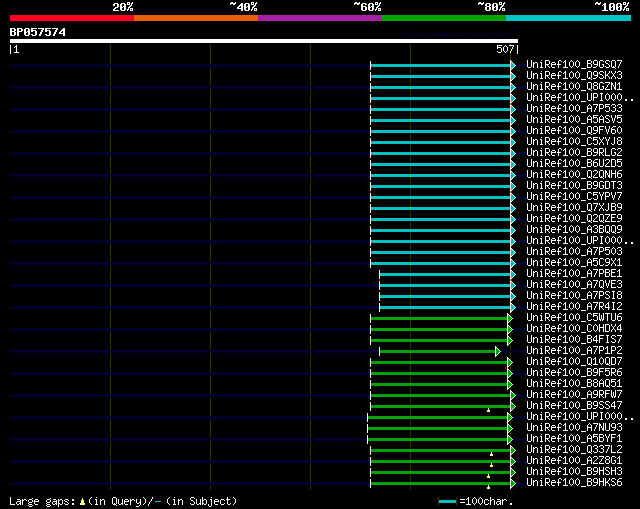Click the white query sequence bar
Viewport: 640px width, 509px height.
pos(264,41)
